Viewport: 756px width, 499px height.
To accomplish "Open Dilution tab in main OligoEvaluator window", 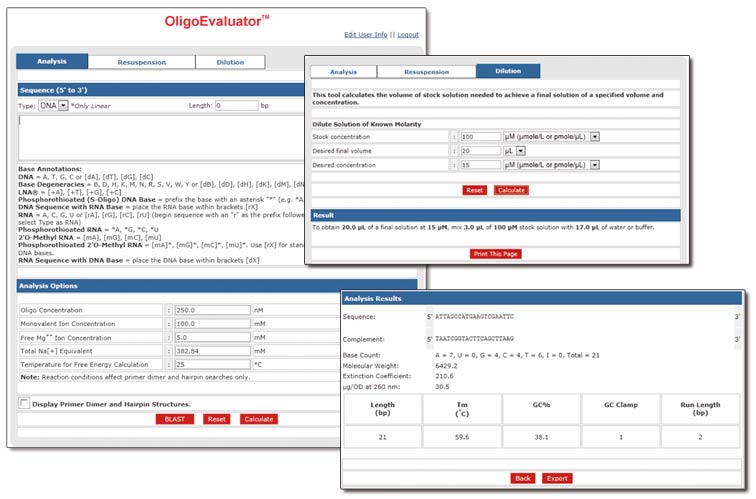I will 230,62.
